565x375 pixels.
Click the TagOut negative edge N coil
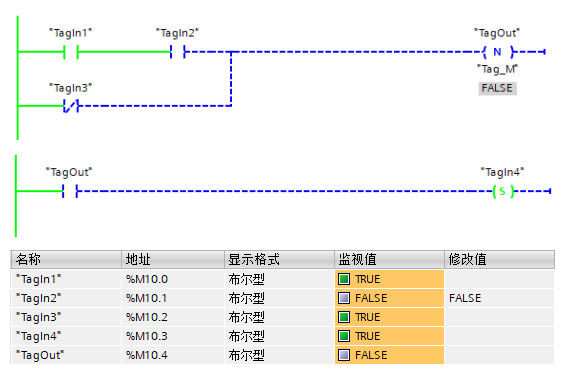click(x=498, y=52)
